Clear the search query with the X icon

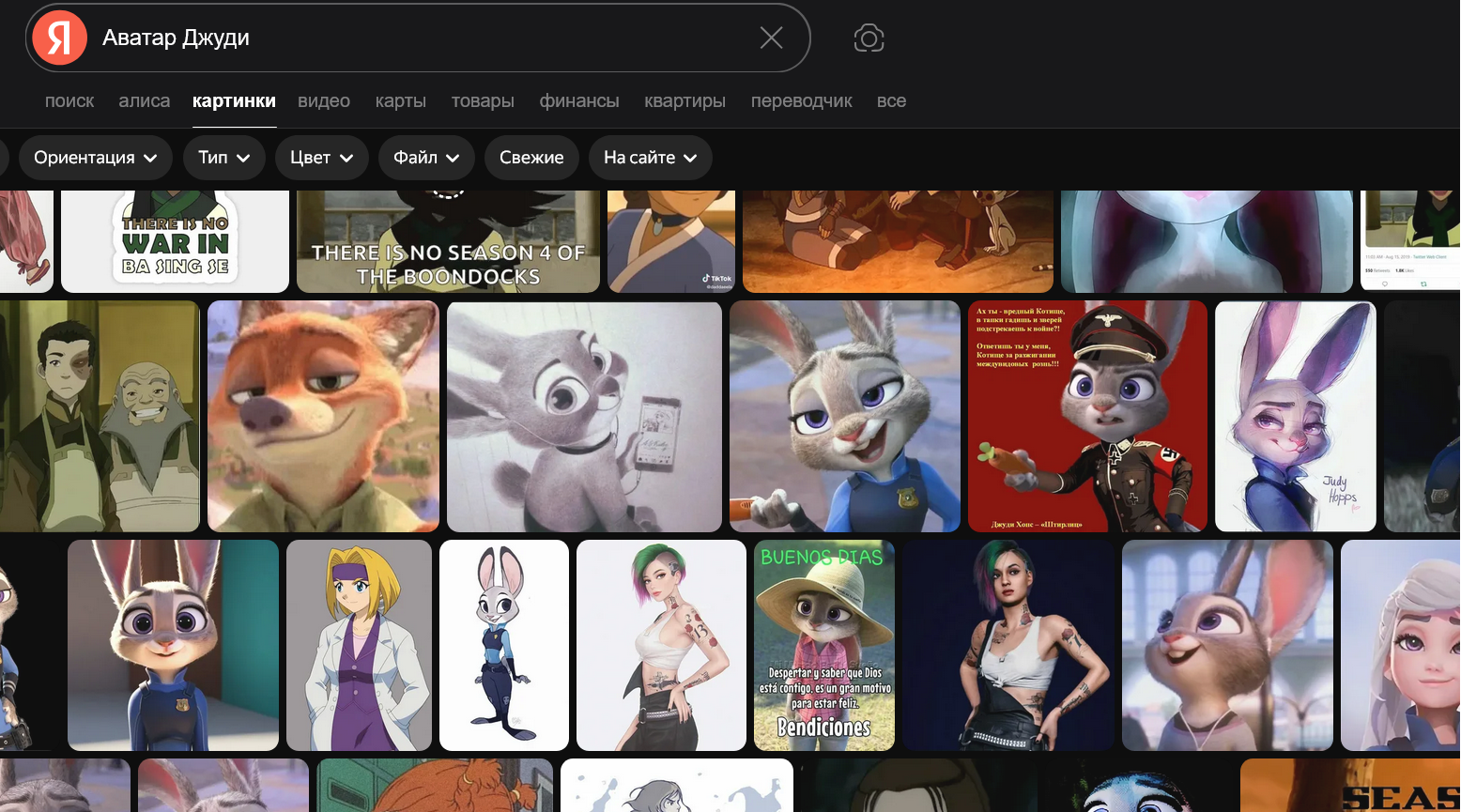pyautogui.click(x=771, y=38)
